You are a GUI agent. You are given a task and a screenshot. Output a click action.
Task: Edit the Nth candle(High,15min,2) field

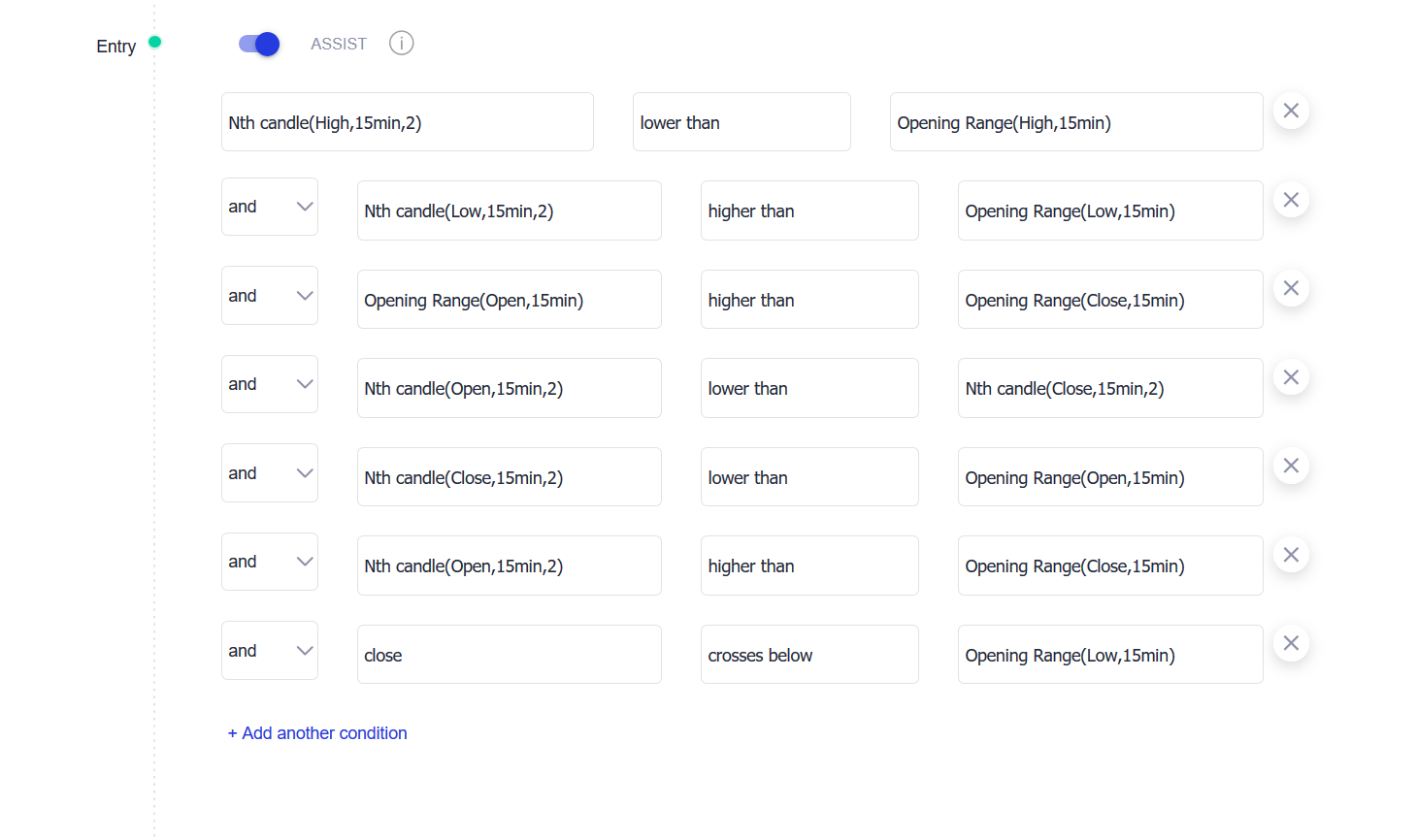[407, 122]
